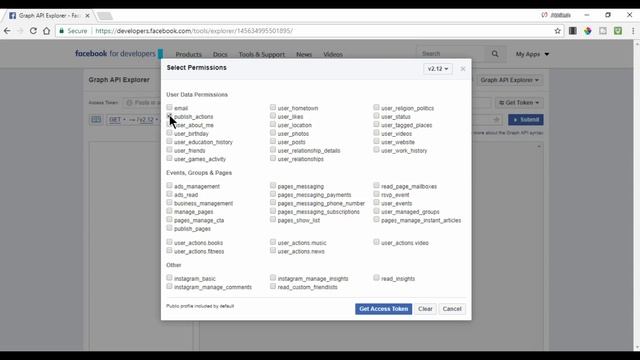The image size is (640, 360).
Task: Click the Facebook favicon on the tab
Action: point(13,16)
